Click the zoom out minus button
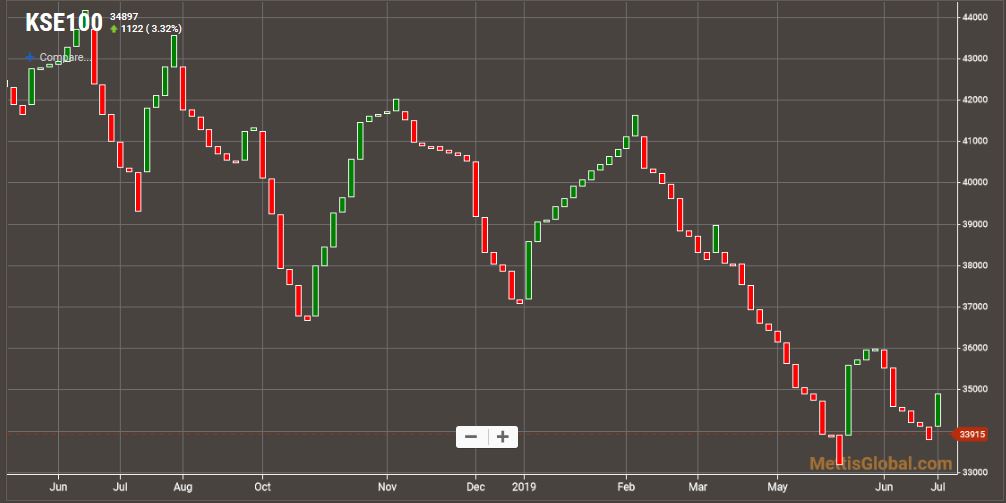The width and height of the screenshot is (1006, 503). click(472, 437)
